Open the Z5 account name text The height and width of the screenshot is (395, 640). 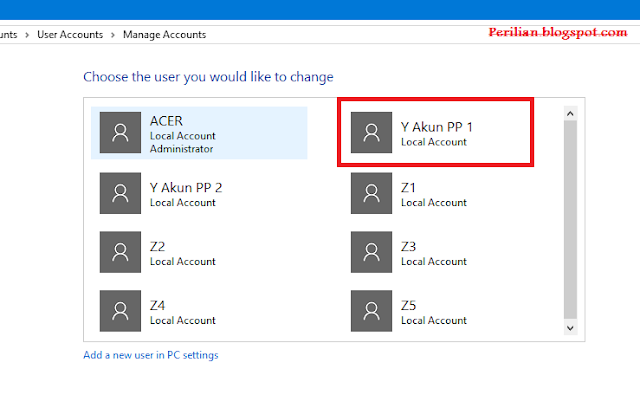pos(408,305)
